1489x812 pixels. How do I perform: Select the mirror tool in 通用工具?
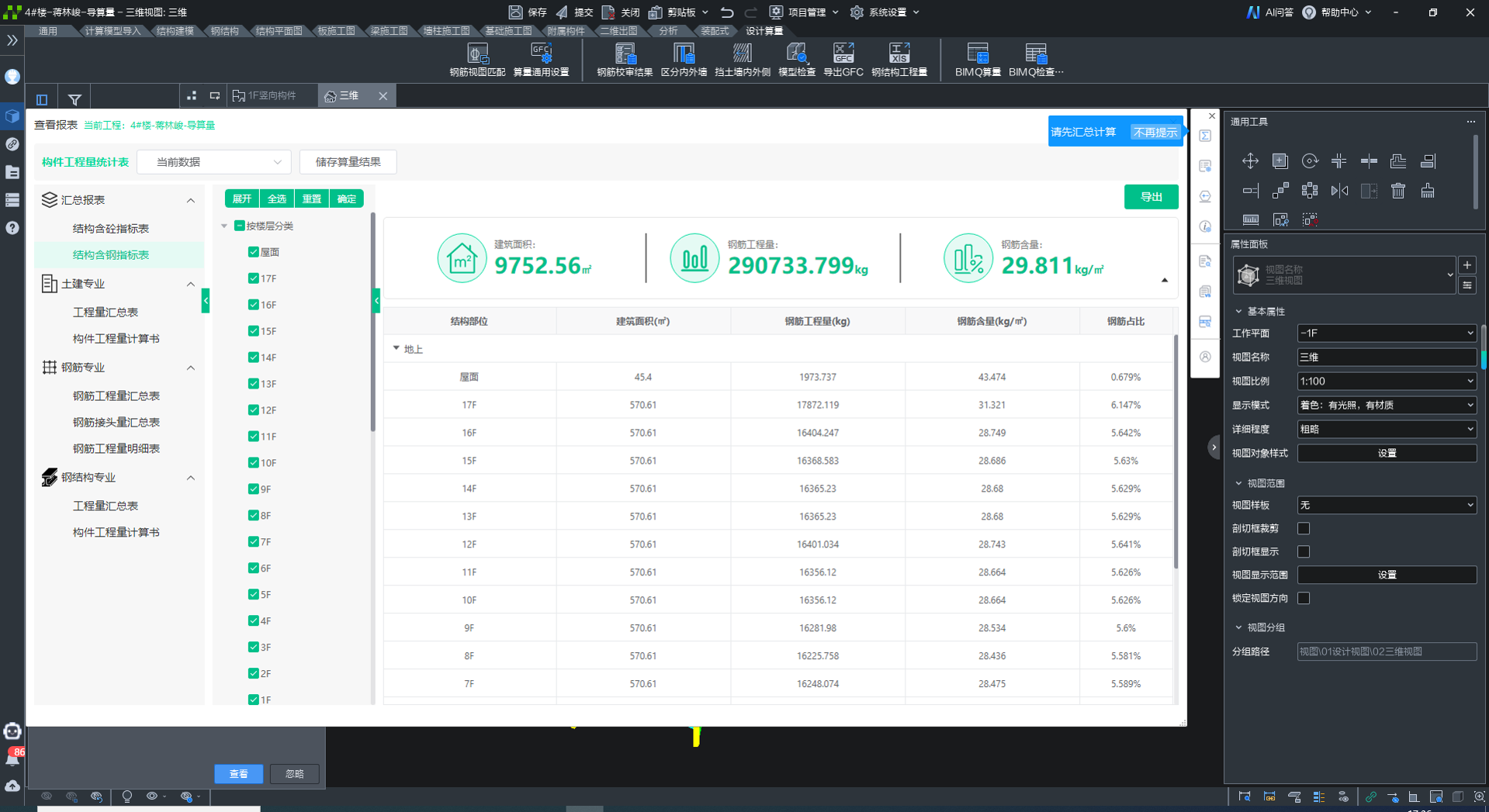tap(1339, 191)
